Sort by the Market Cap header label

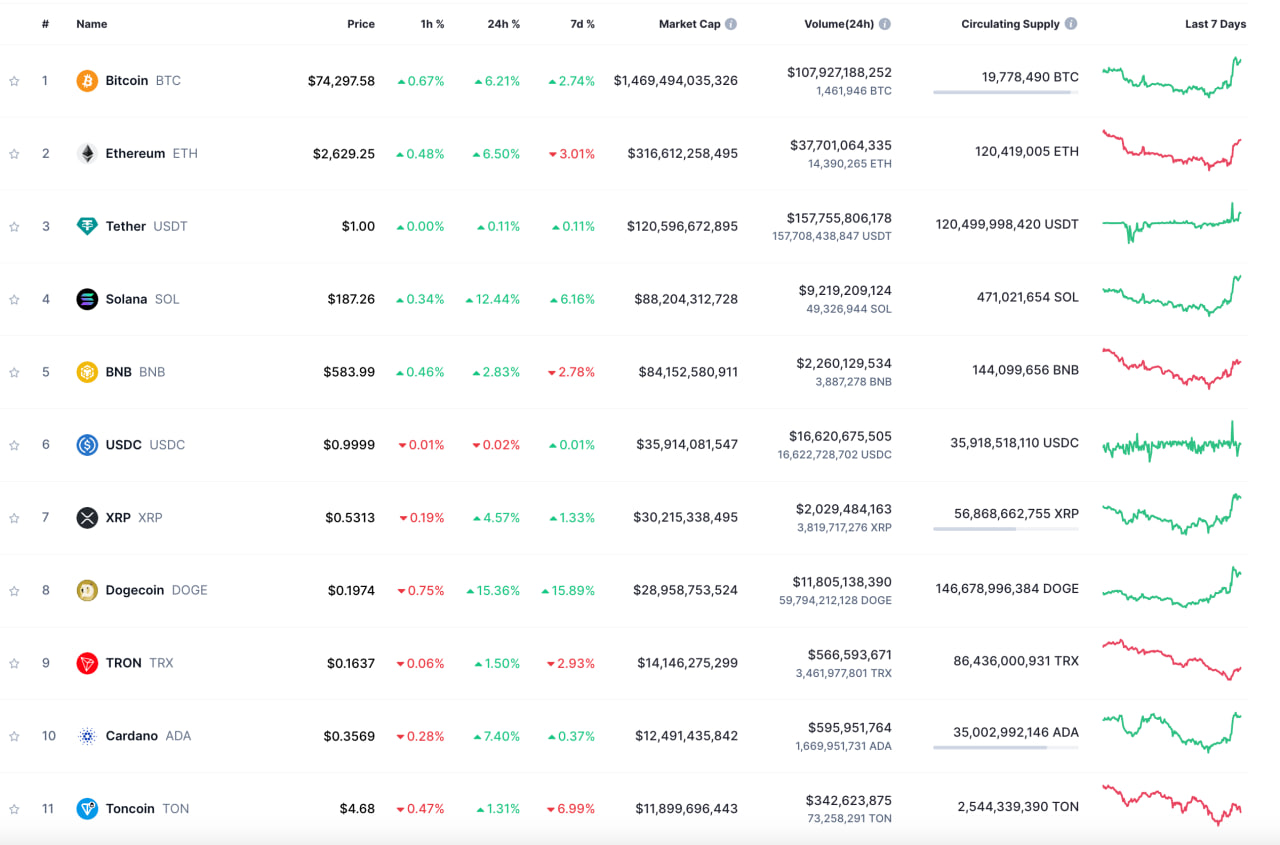689,24
